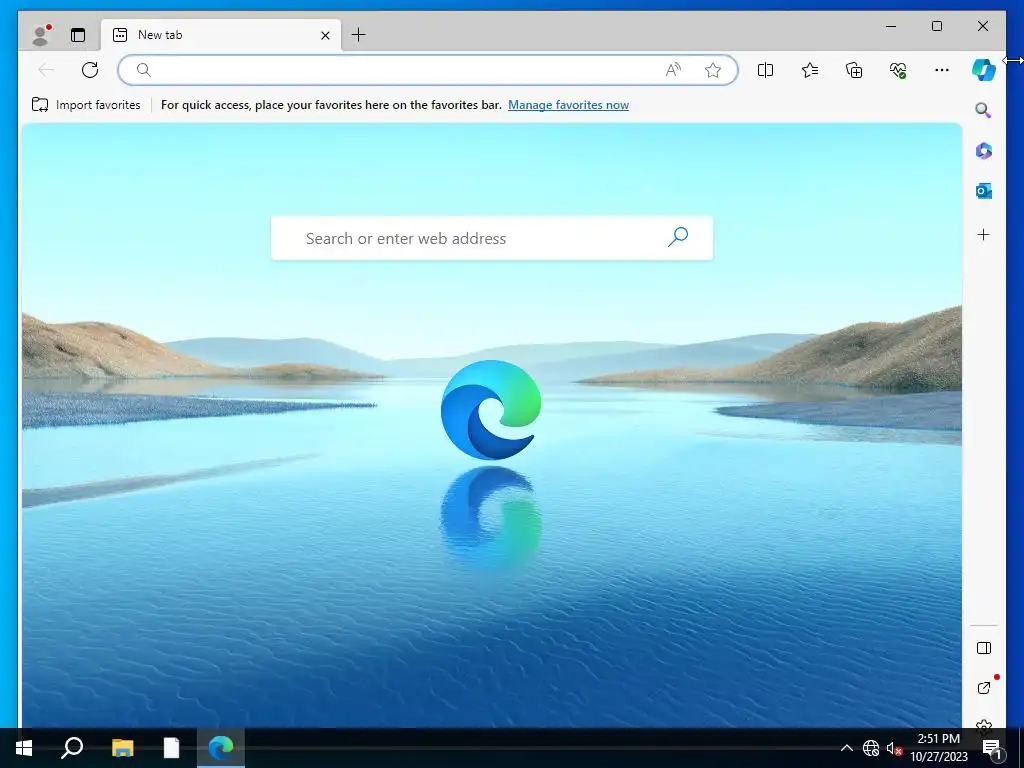Click the Refresh page button

[90, 70]
